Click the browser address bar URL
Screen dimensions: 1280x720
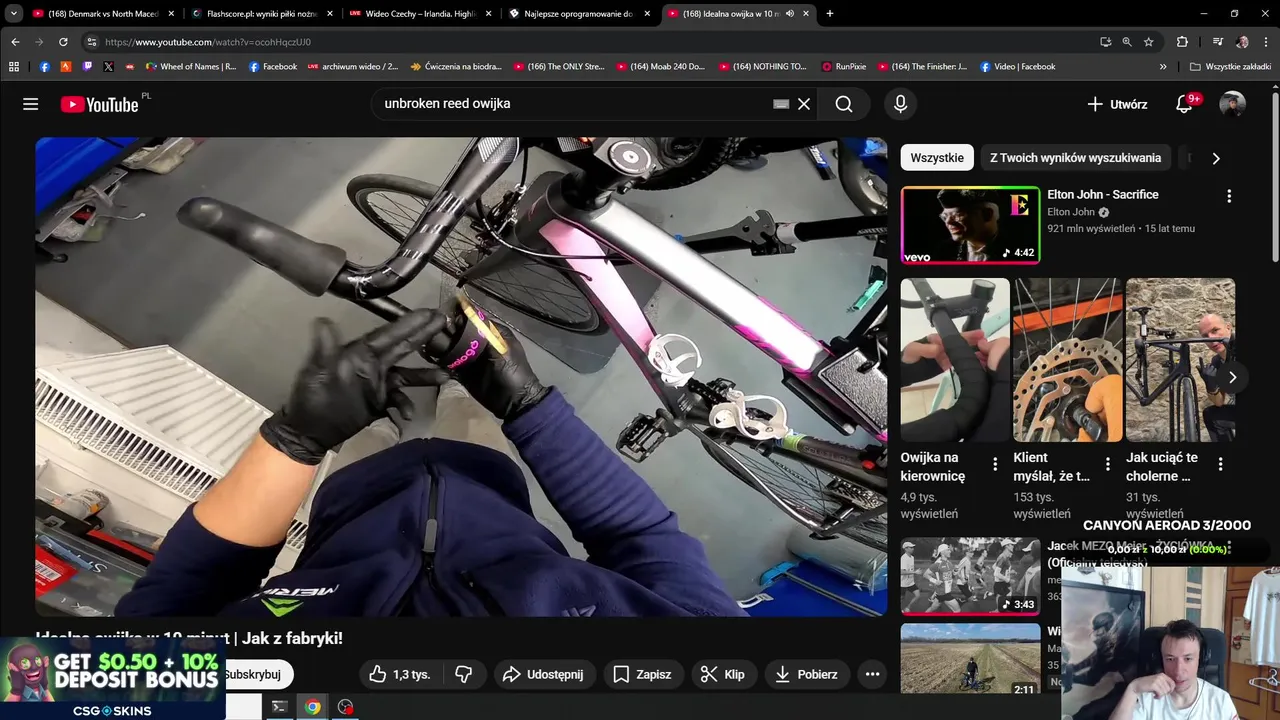(x=208, y=42)
